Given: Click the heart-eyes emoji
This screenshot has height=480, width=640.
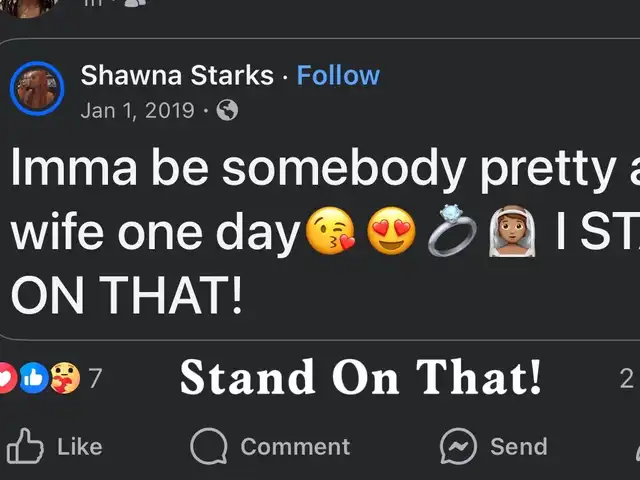Looking at the screenshot, I should (391, 231).
